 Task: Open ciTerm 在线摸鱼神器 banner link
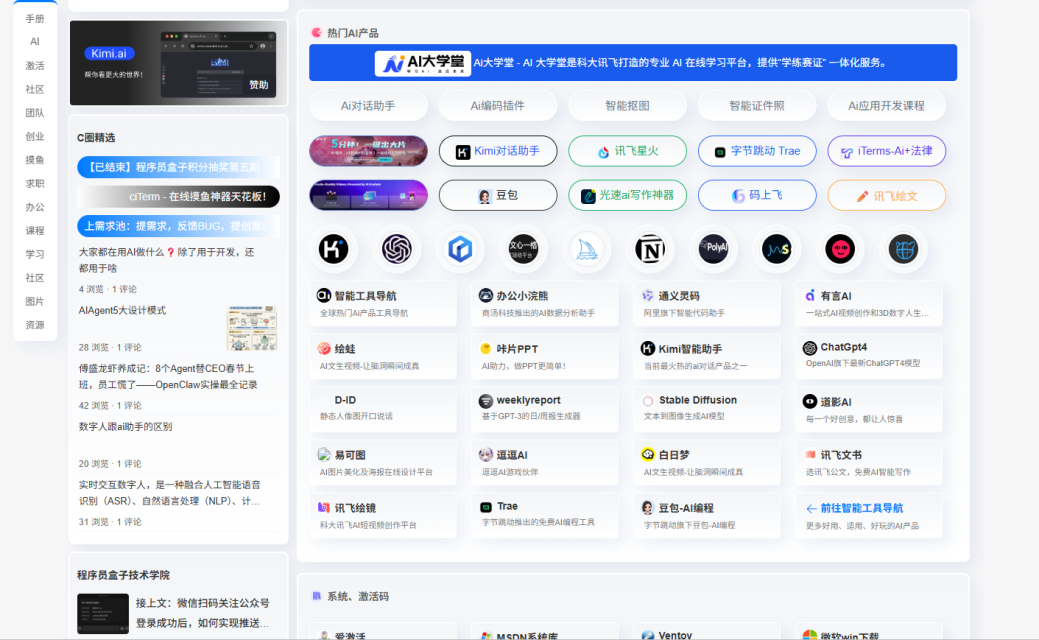tap(178, 197)
